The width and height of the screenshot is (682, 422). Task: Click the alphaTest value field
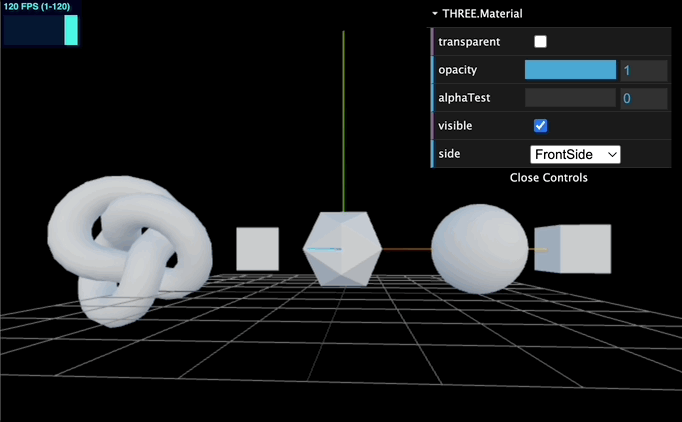(644, 98)
